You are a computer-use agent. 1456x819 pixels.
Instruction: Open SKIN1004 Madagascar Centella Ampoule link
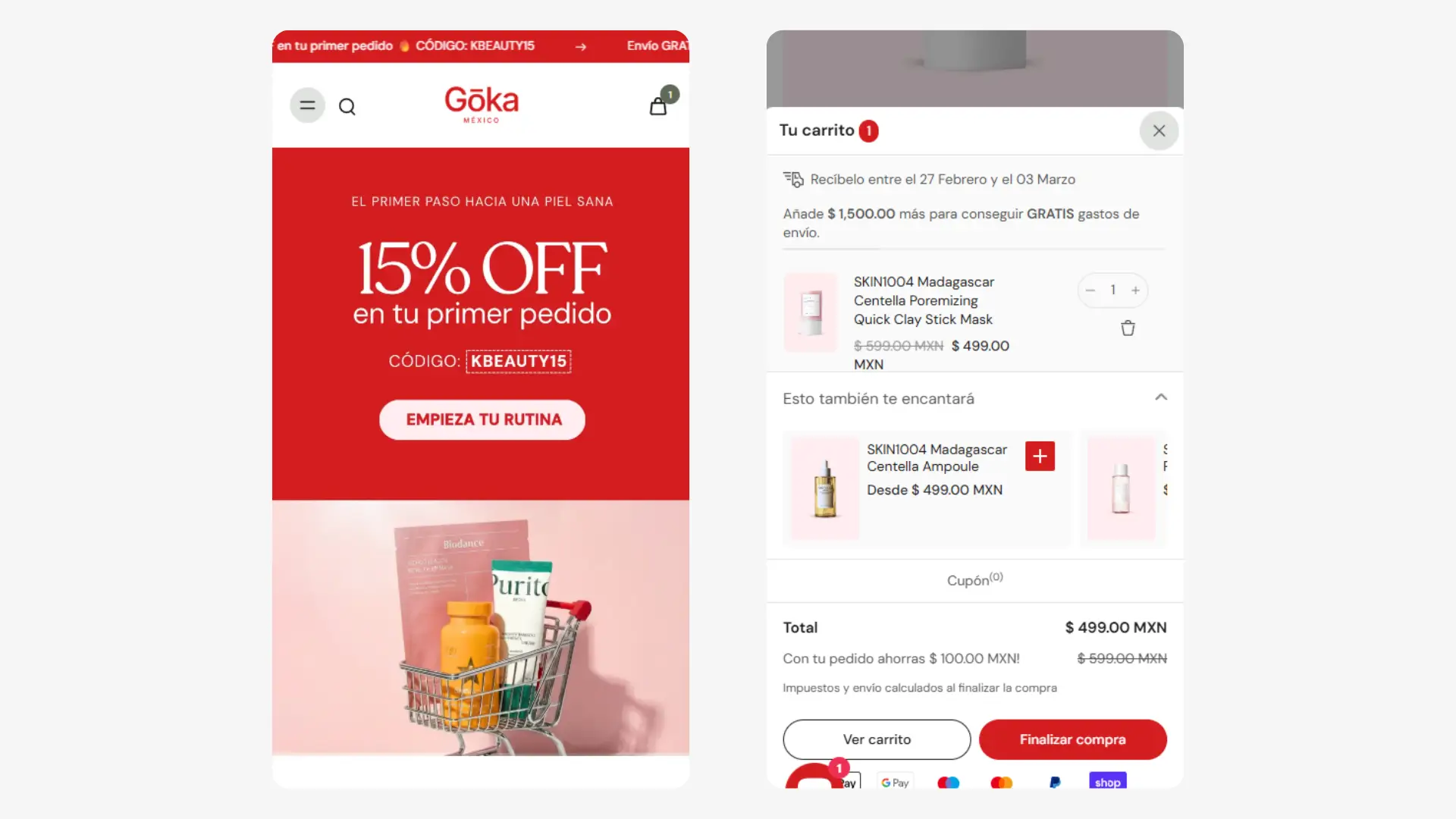[937, 458]
